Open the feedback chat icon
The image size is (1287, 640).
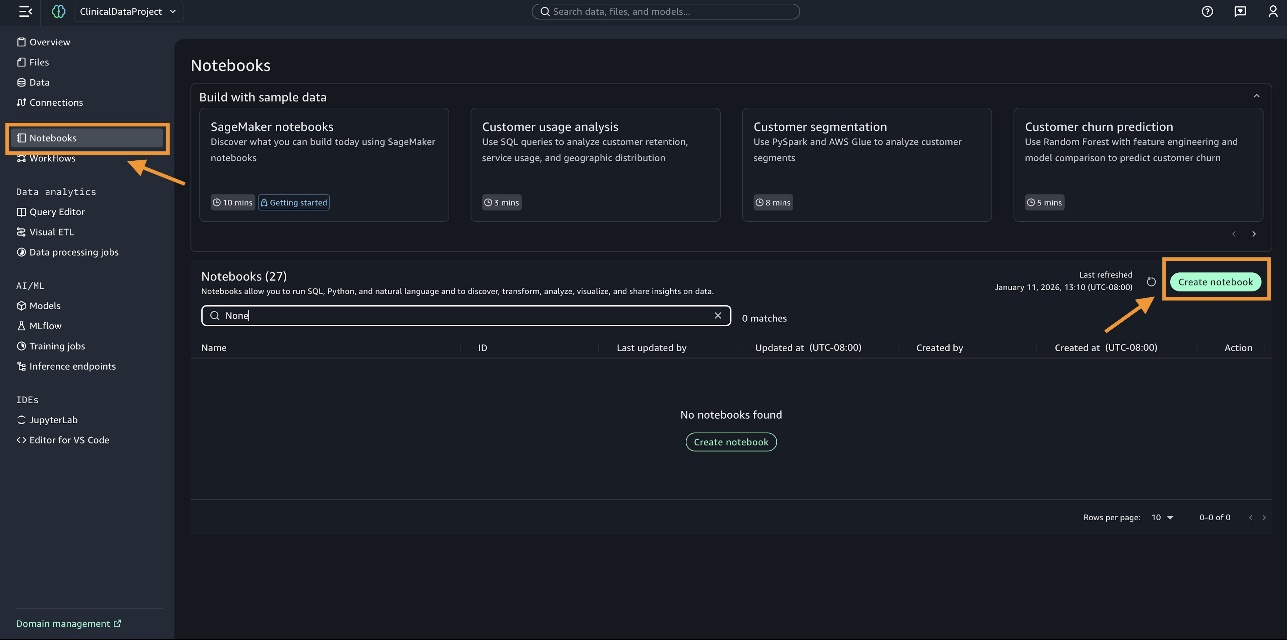[x=1240, y=12]
